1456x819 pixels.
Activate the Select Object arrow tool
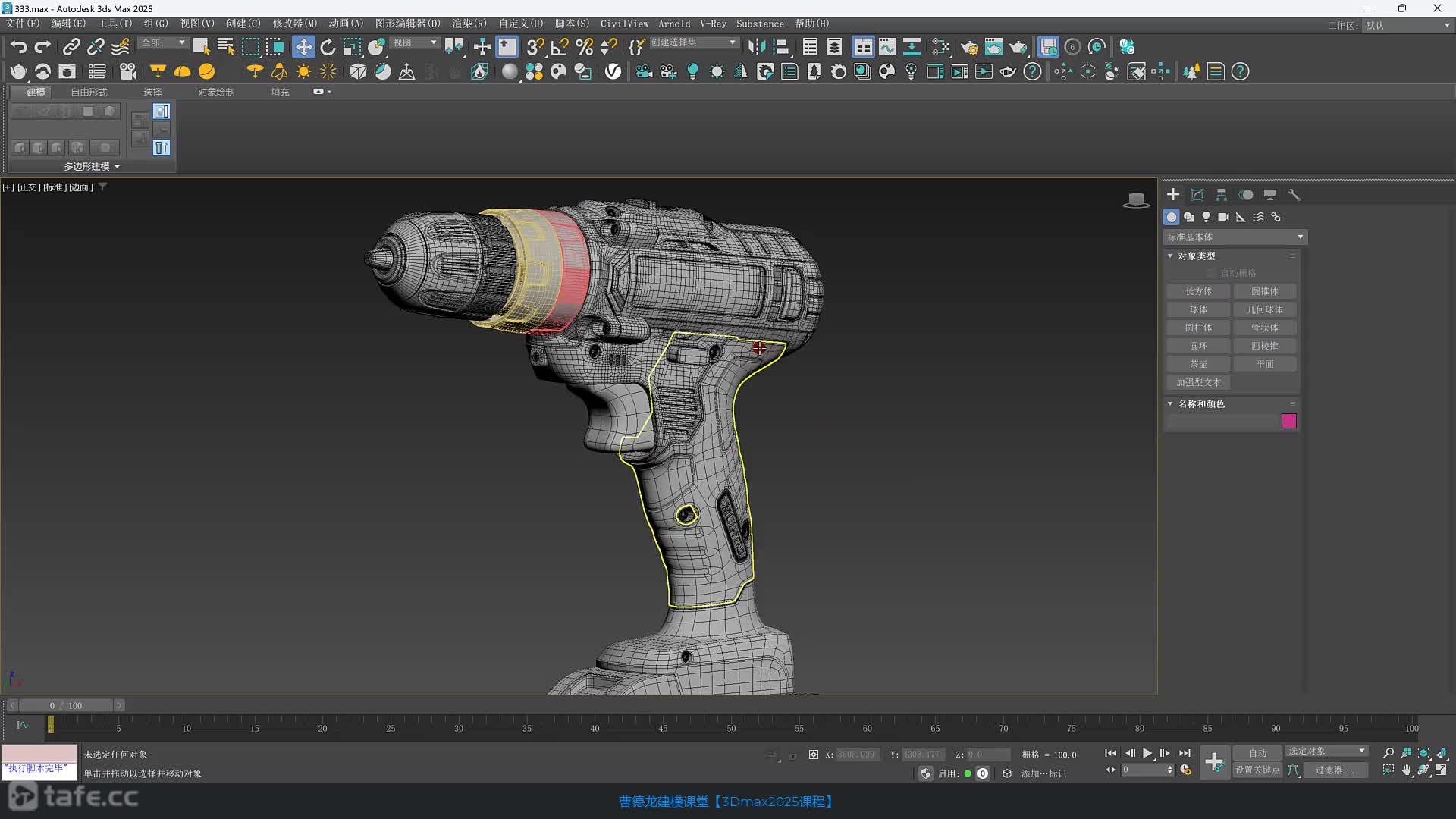click(x=201, y=47)
